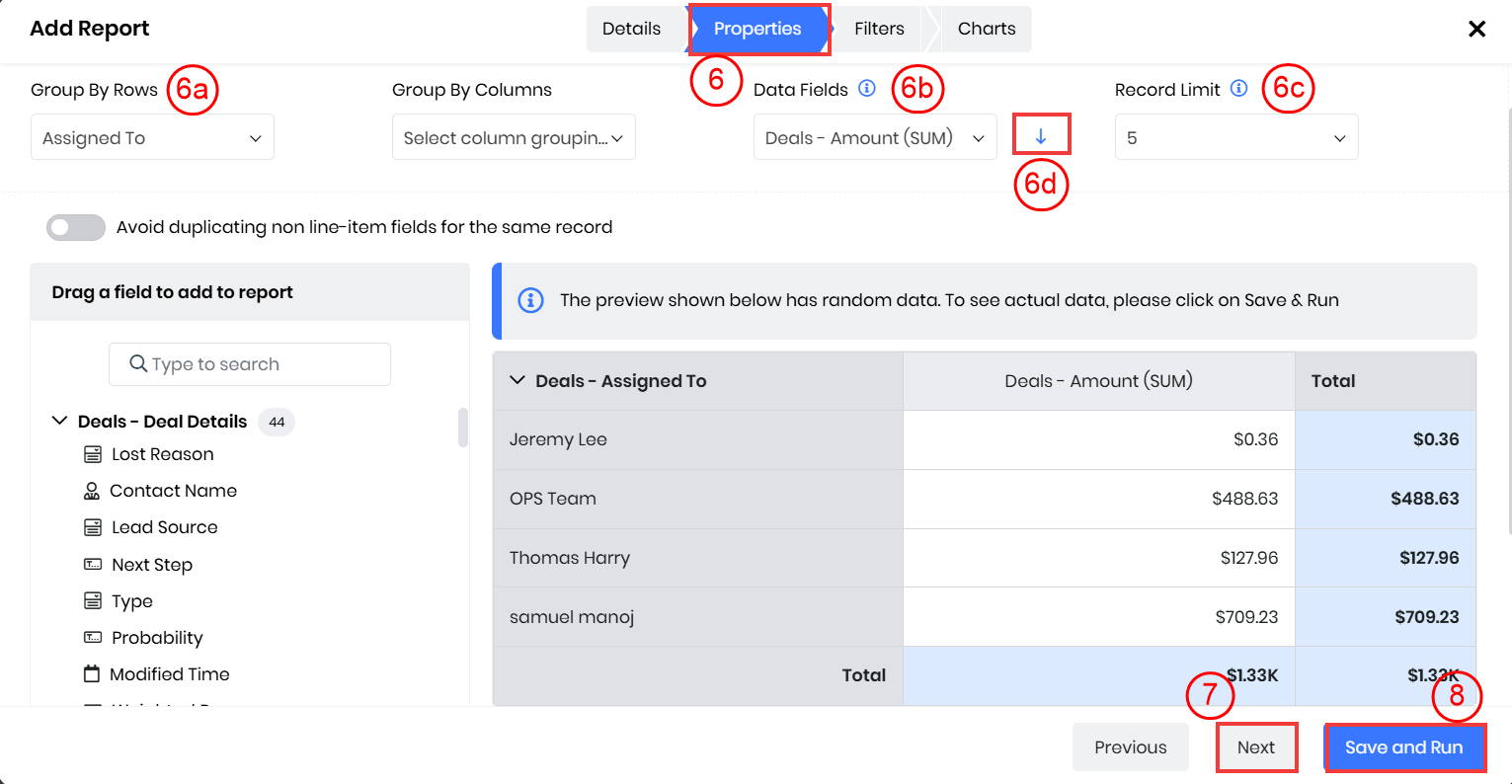
Task: Open the Group By Columns dropdown
Action: click(514, 137)
